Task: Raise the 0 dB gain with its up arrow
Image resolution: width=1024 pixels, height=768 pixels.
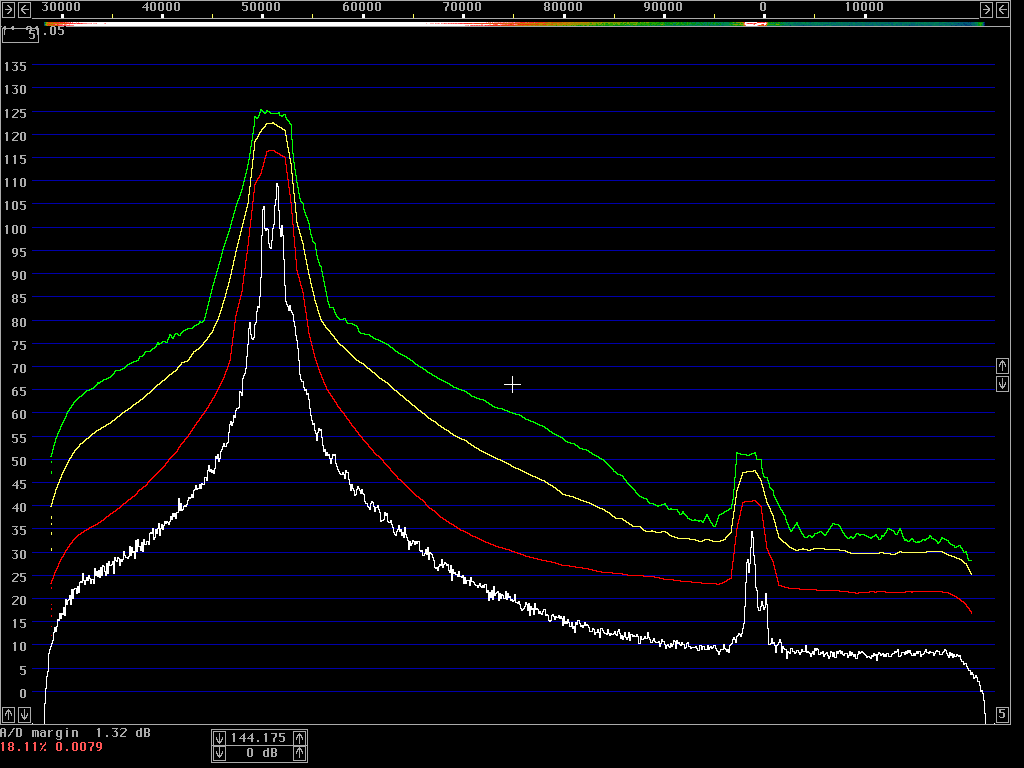Action: 299,754
